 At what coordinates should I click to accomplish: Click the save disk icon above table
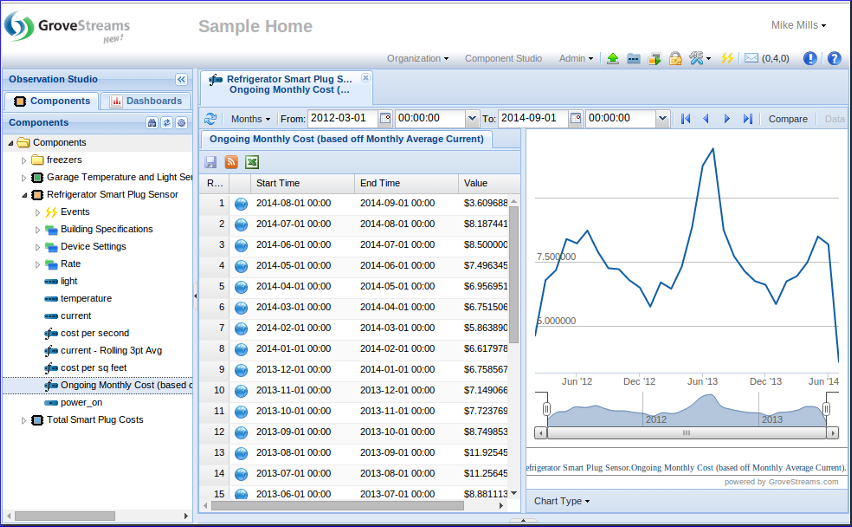[211, 162]
